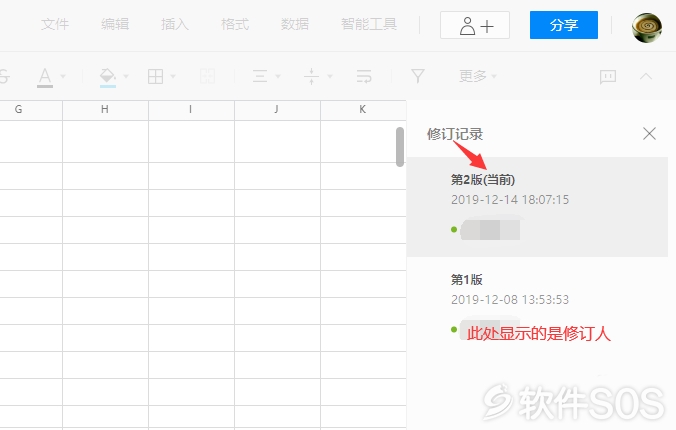Open the 数据 menu
Screen dimensions: 676x430
(294, 25)
